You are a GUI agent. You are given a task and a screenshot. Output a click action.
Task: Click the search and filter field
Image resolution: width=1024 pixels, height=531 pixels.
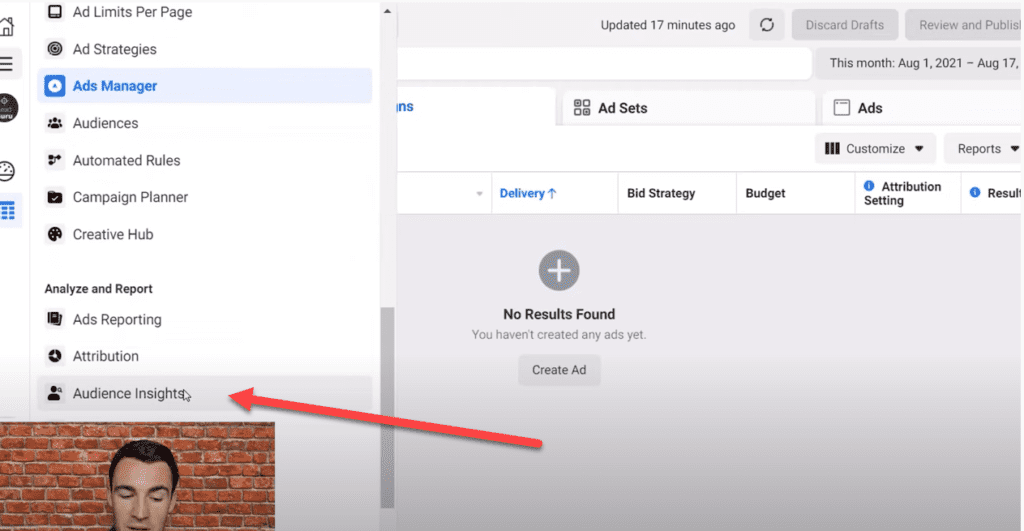603,63
